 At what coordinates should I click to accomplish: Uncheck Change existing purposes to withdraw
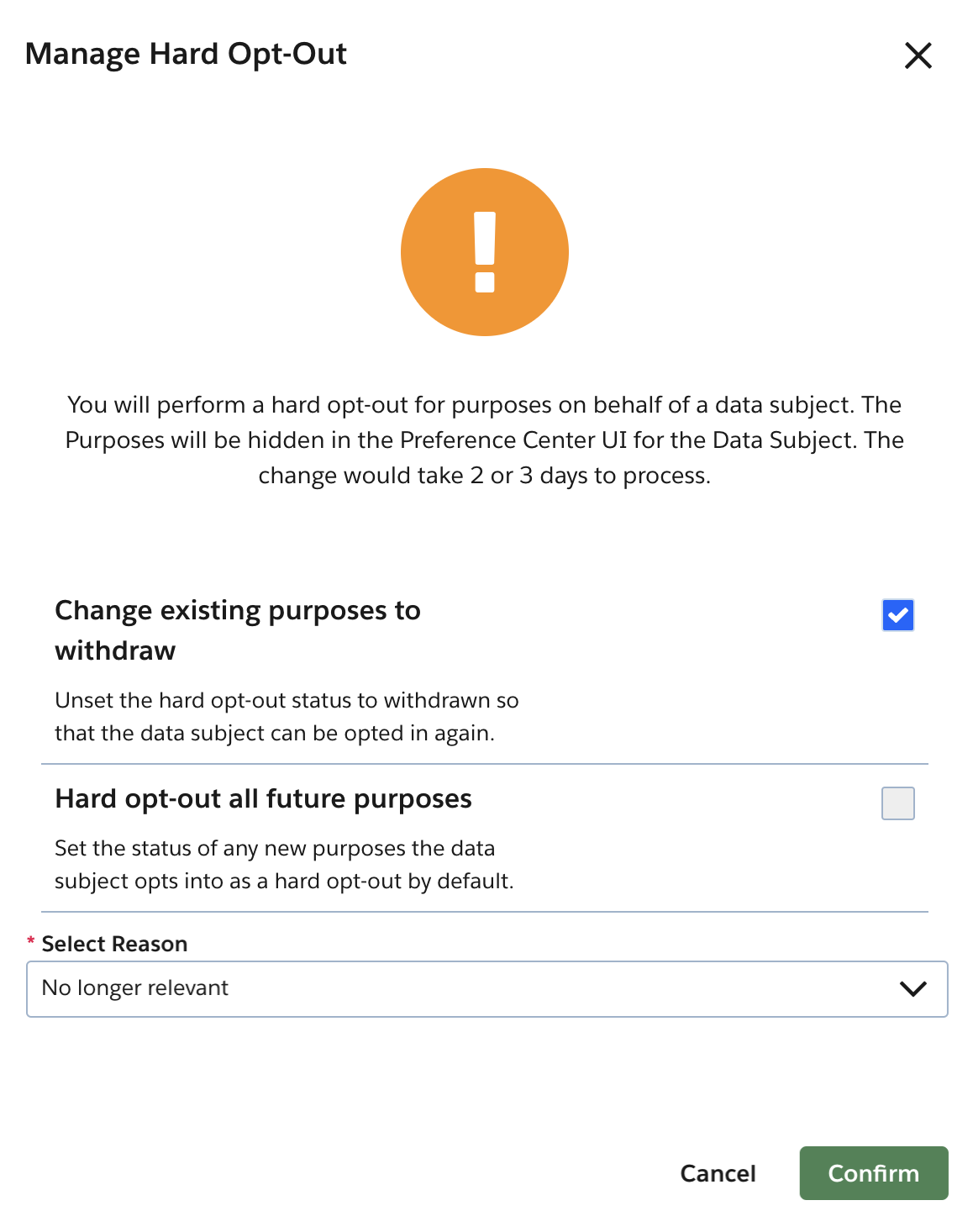tap(897, 615)
